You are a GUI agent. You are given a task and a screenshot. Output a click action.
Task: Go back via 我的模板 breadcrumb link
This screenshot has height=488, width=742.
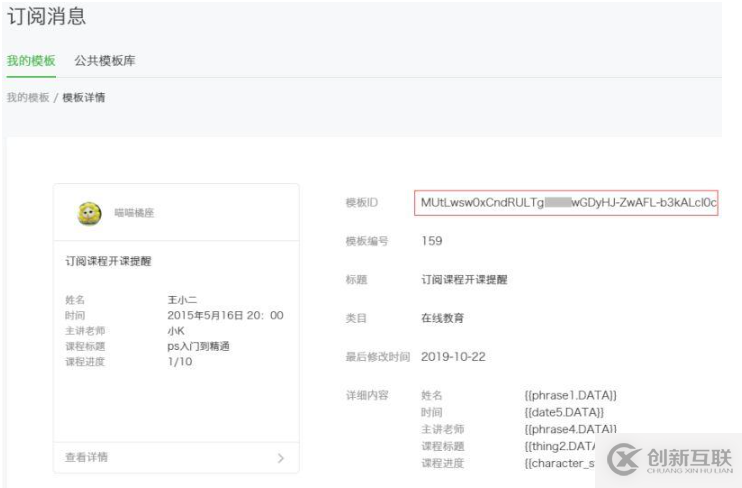click(28, 98)
